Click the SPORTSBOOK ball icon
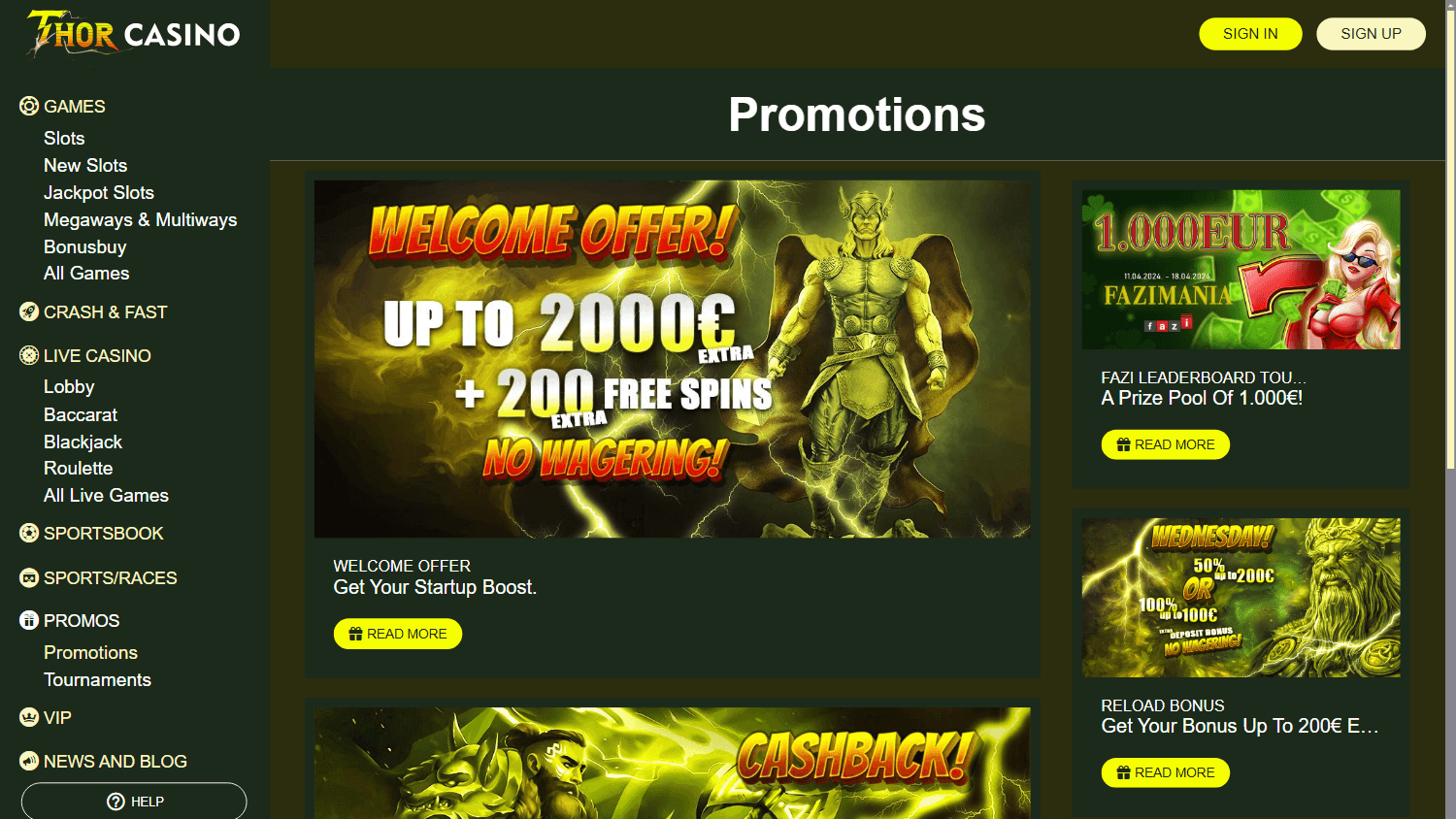This screenshot has height=819, width=1456. tap(29, 533)
